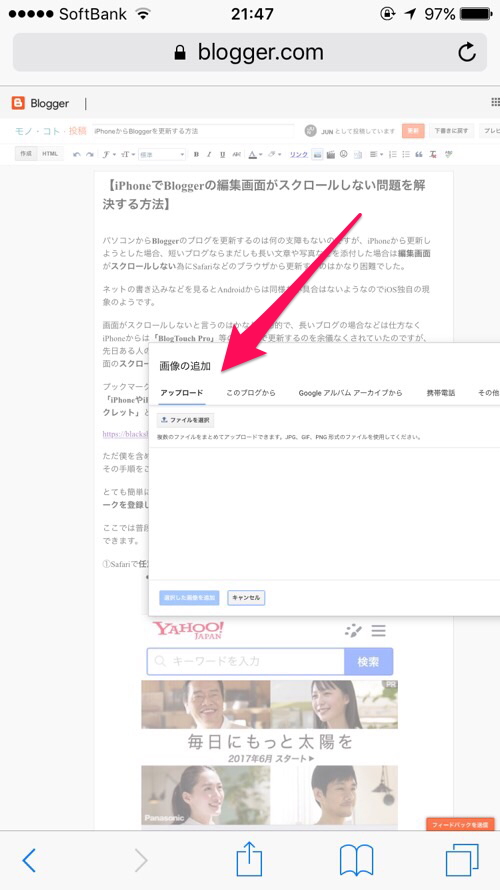This screenshot has height=890, width=500.
Task: Tap the blogger.com address bar
Action: [250, 52]
